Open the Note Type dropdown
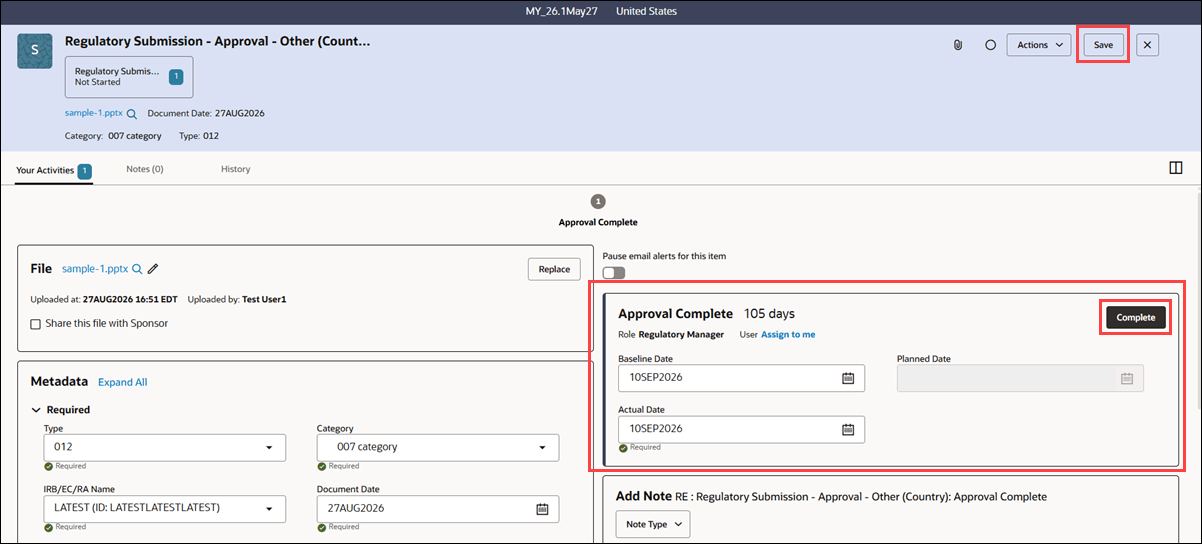Screen dimensions: 1202x544 [652, 524]
